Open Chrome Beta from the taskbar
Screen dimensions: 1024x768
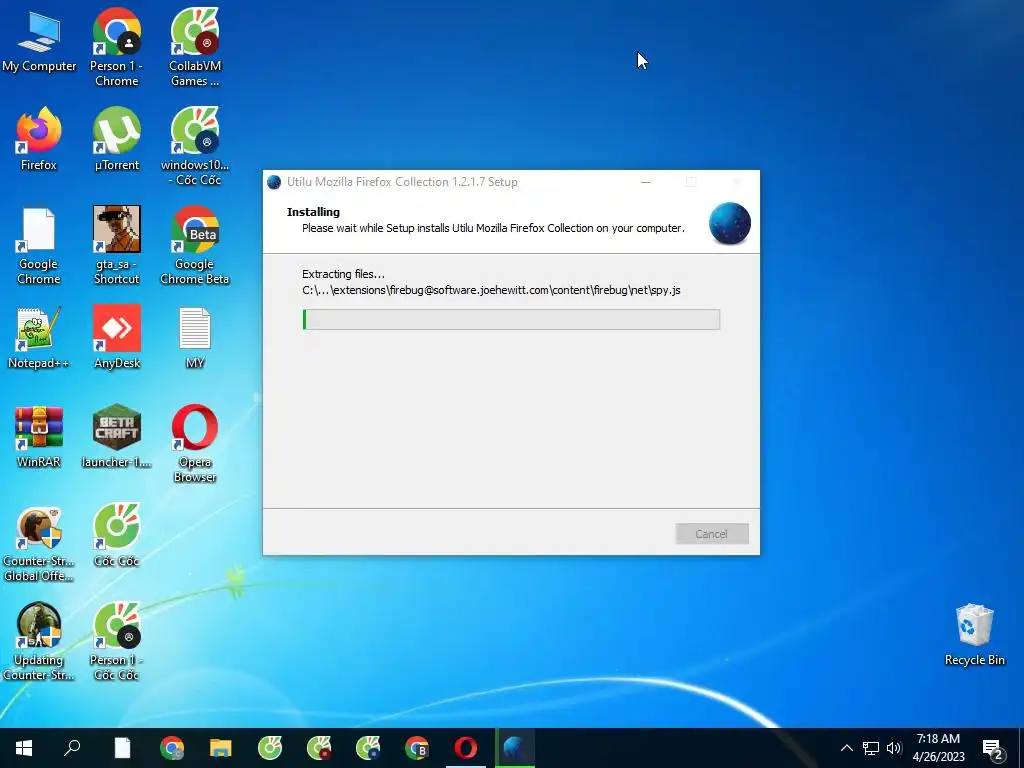[417, 748]
